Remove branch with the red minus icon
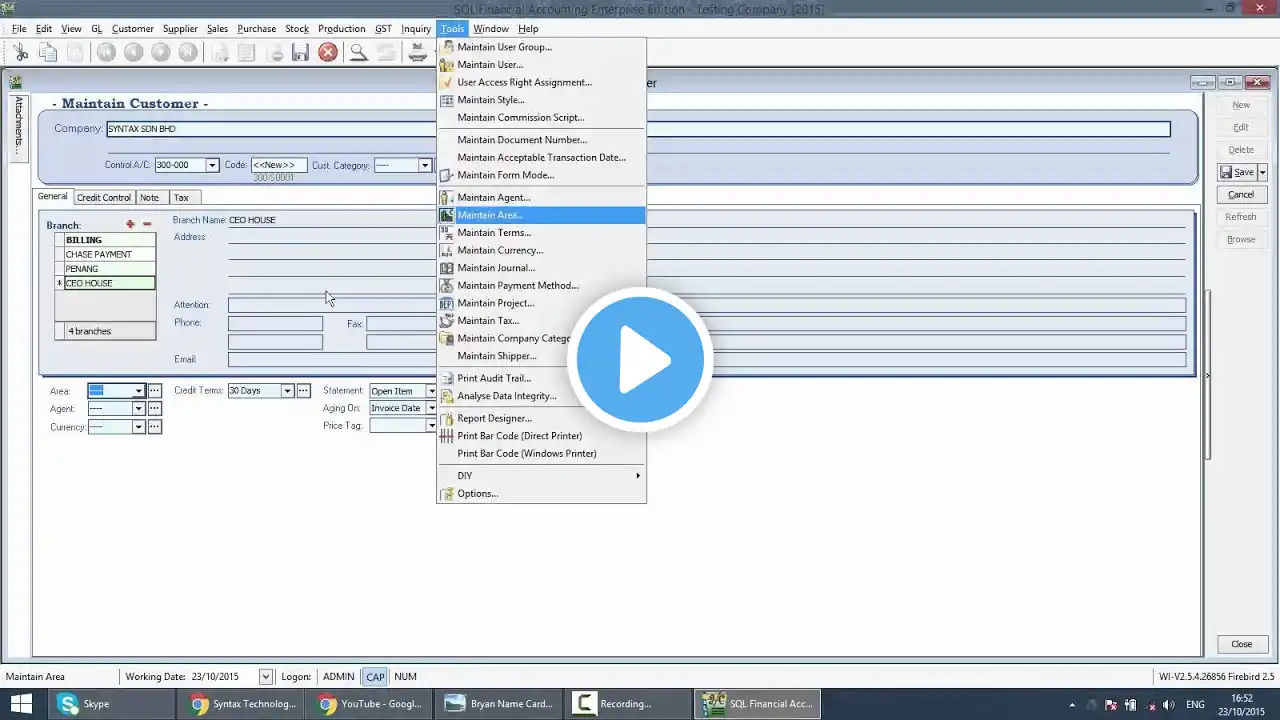The height and width of the screenshot is (720, 1280). pyautogui.click(x=147, y=224)
